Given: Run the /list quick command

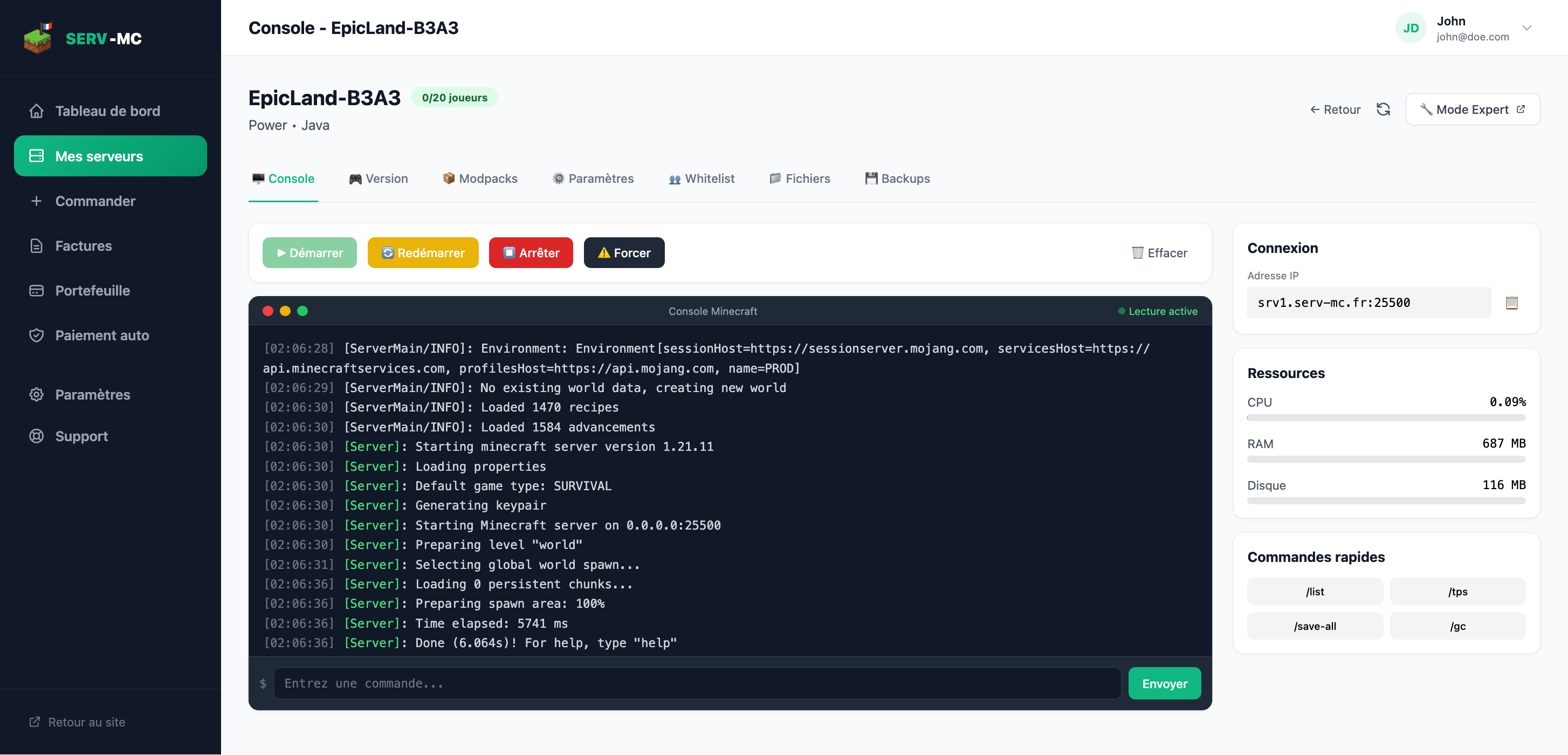Looking at the screenshot, I should click(x=1315, y=591).
